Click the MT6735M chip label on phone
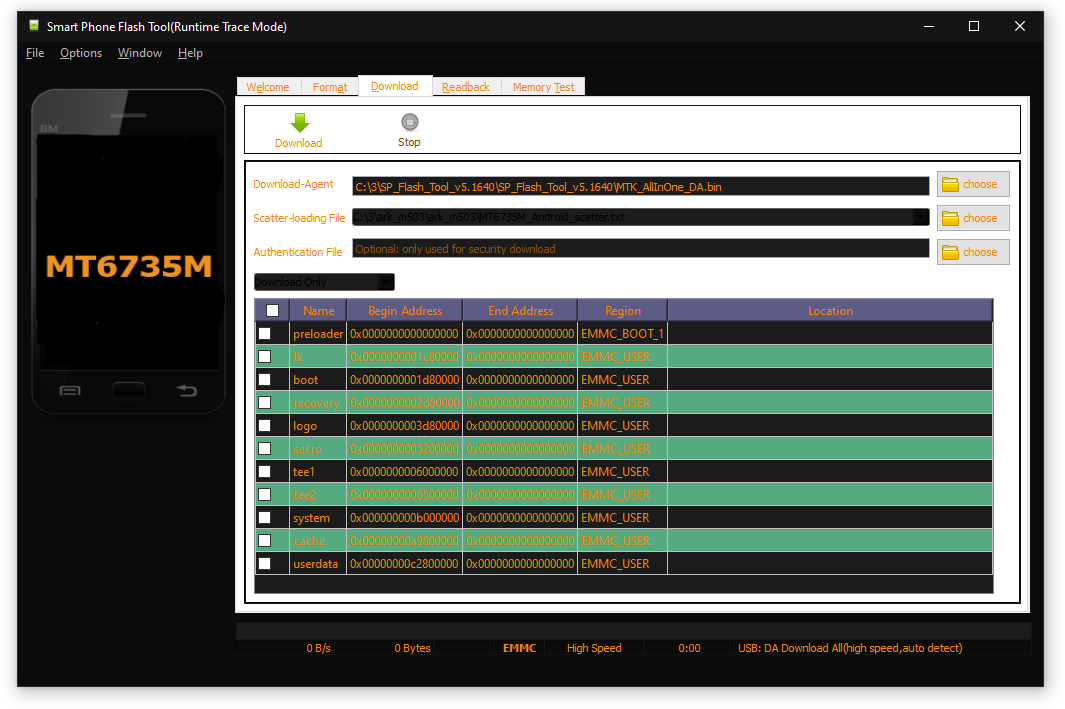Viewport: 1065px width, 709px height. coord(129,266)
